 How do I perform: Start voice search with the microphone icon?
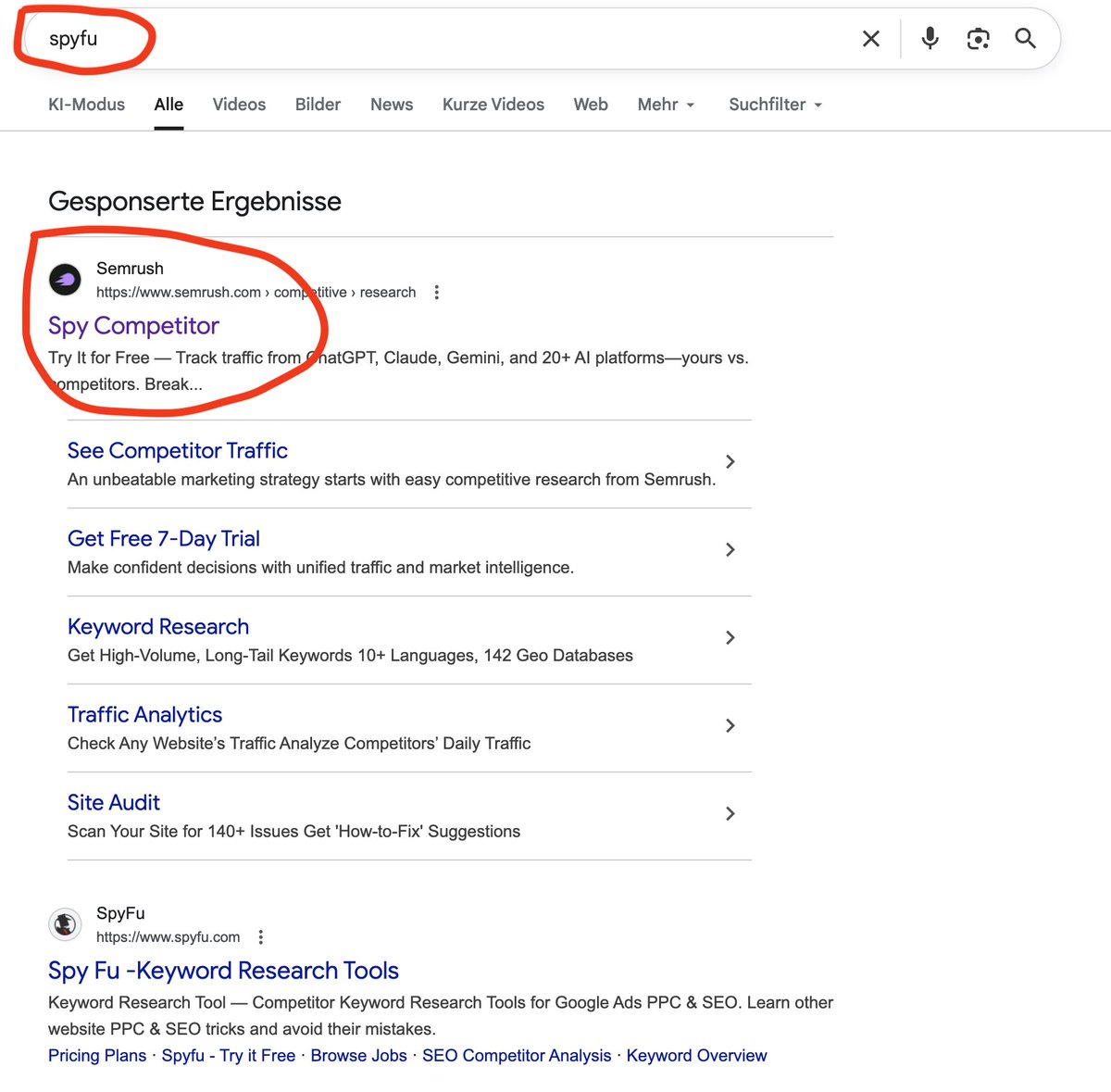pos(930,38)
